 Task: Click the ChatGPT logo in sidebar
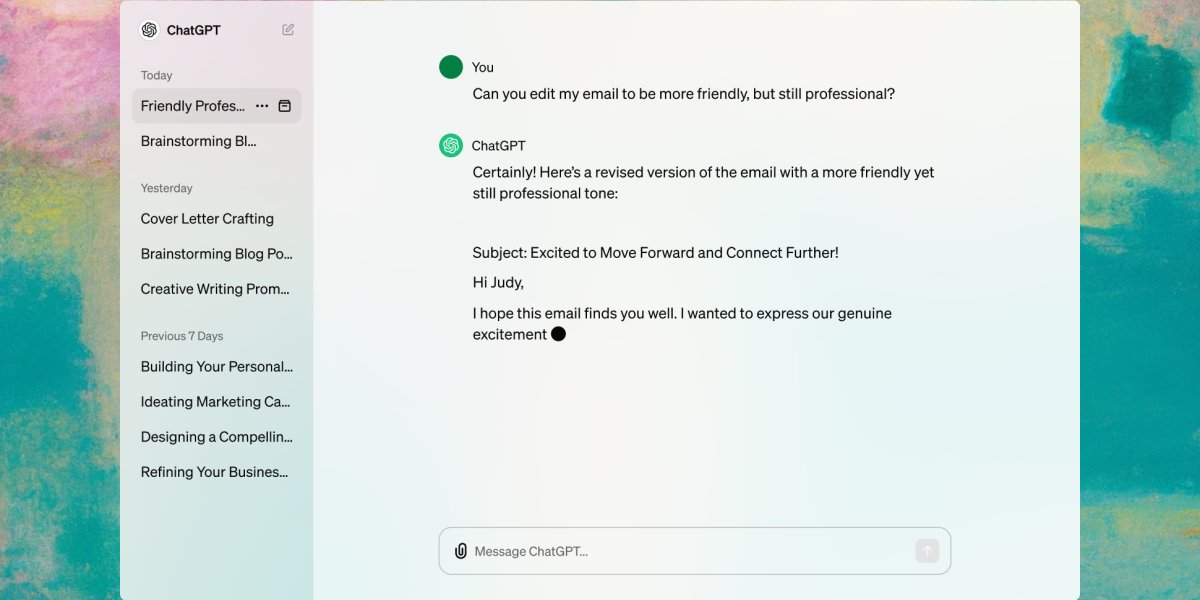click(x=150, y=30)
